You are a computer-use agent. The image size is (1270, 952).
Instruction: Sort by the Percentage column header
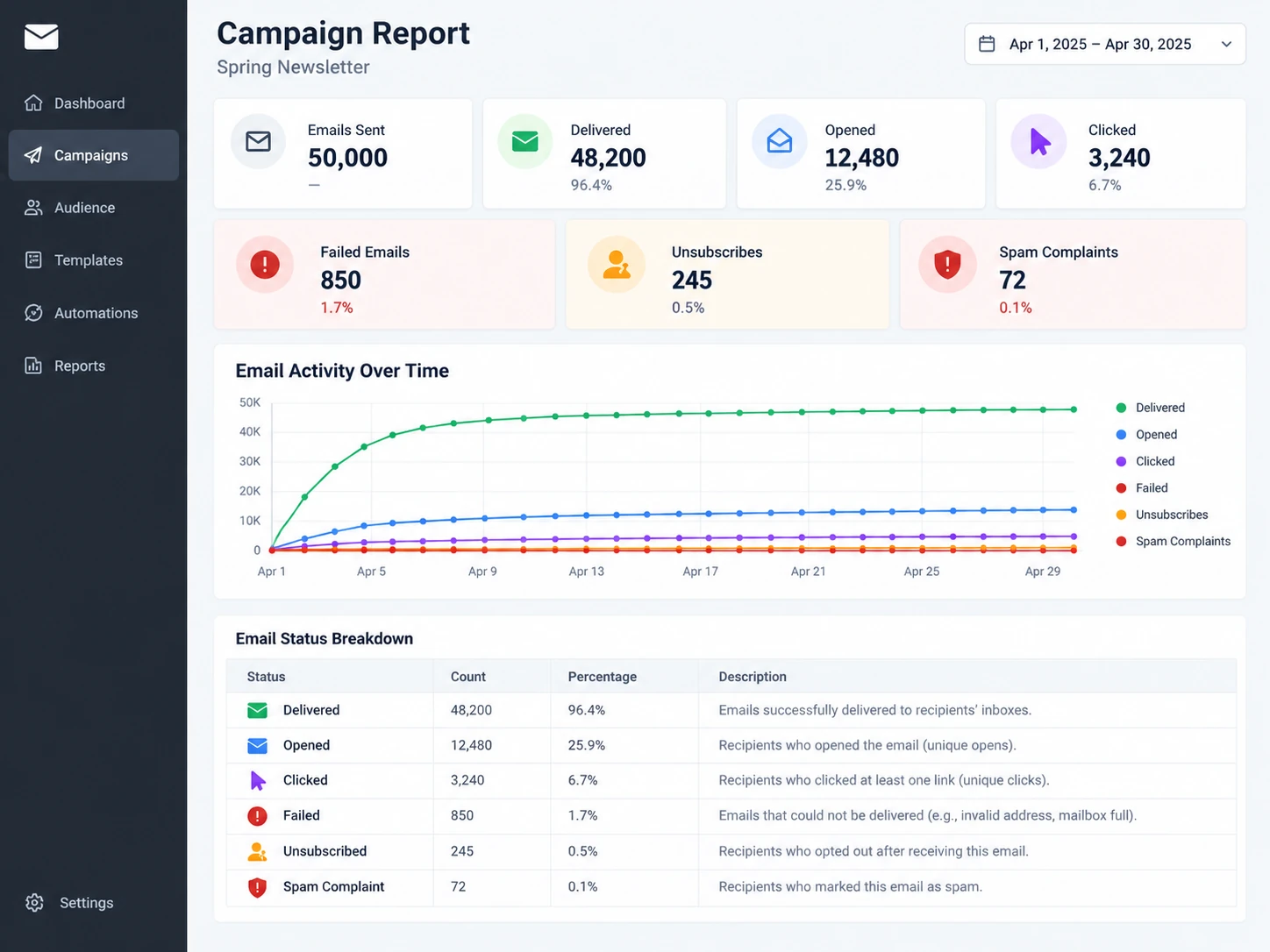coord(602,677)
